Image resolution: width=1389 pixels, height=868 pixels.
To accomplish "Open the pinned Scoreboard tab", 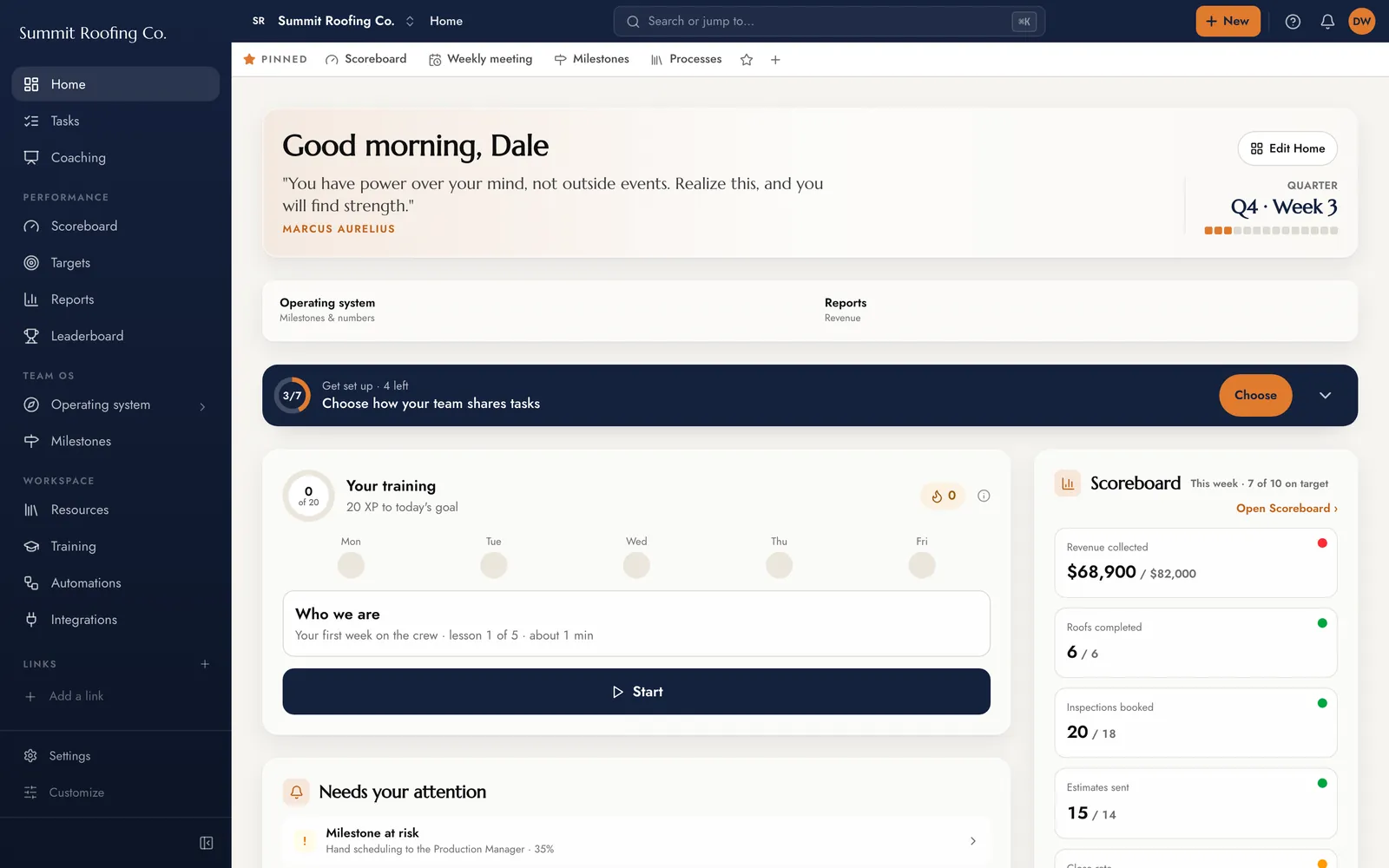I will (366, 59).
